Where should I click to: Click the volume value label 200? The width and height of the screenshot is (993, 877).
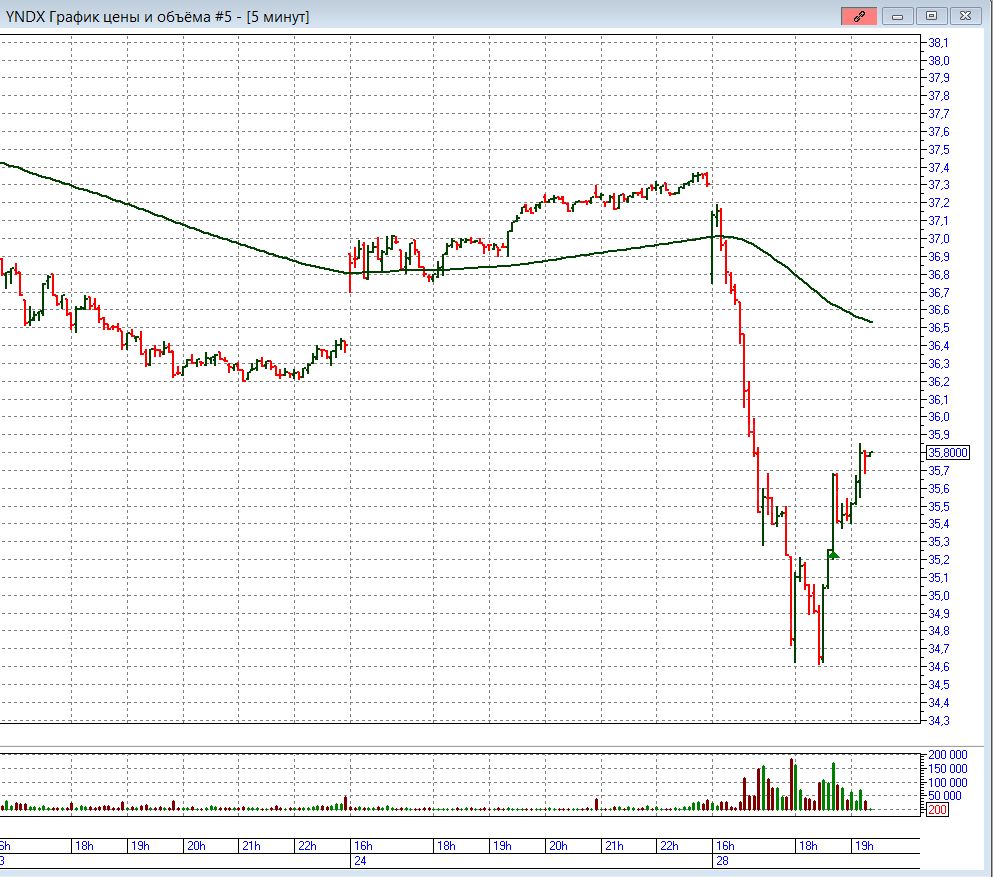click(939, 809)
